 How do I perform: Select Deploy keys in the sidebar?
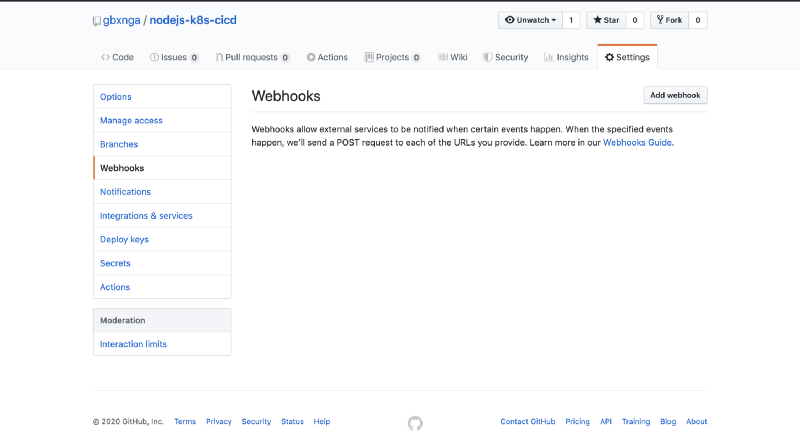point(124,239)
